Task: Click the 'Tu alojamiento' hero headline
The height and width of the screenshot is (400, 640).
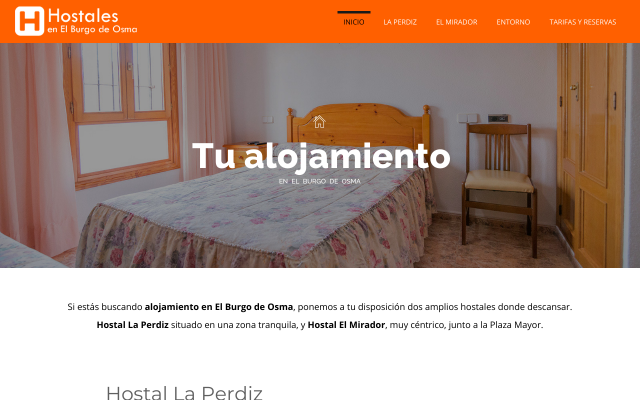Action: pyautogui.click(x=321, y=156)
